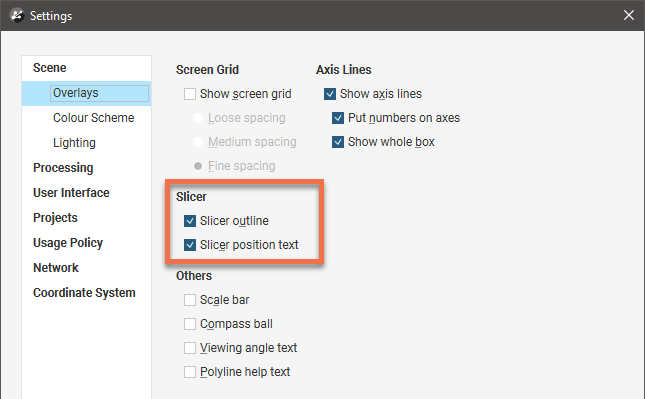Disable Show whole box option

point(338,142)
